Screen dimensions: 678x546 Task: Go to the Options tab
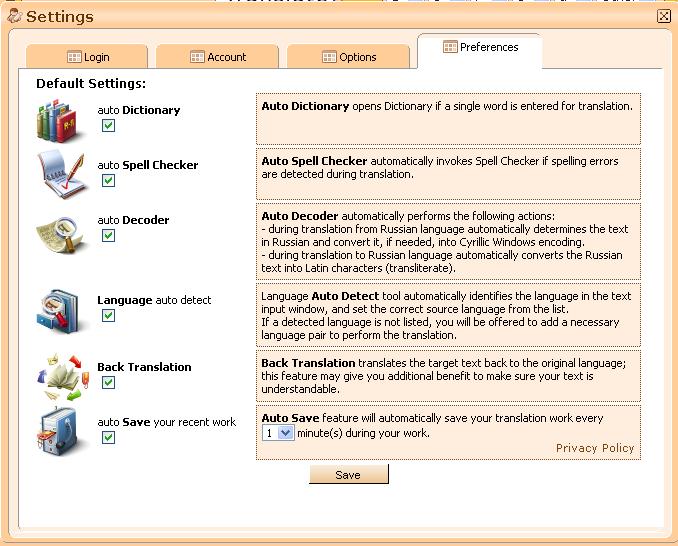[349, 57]
